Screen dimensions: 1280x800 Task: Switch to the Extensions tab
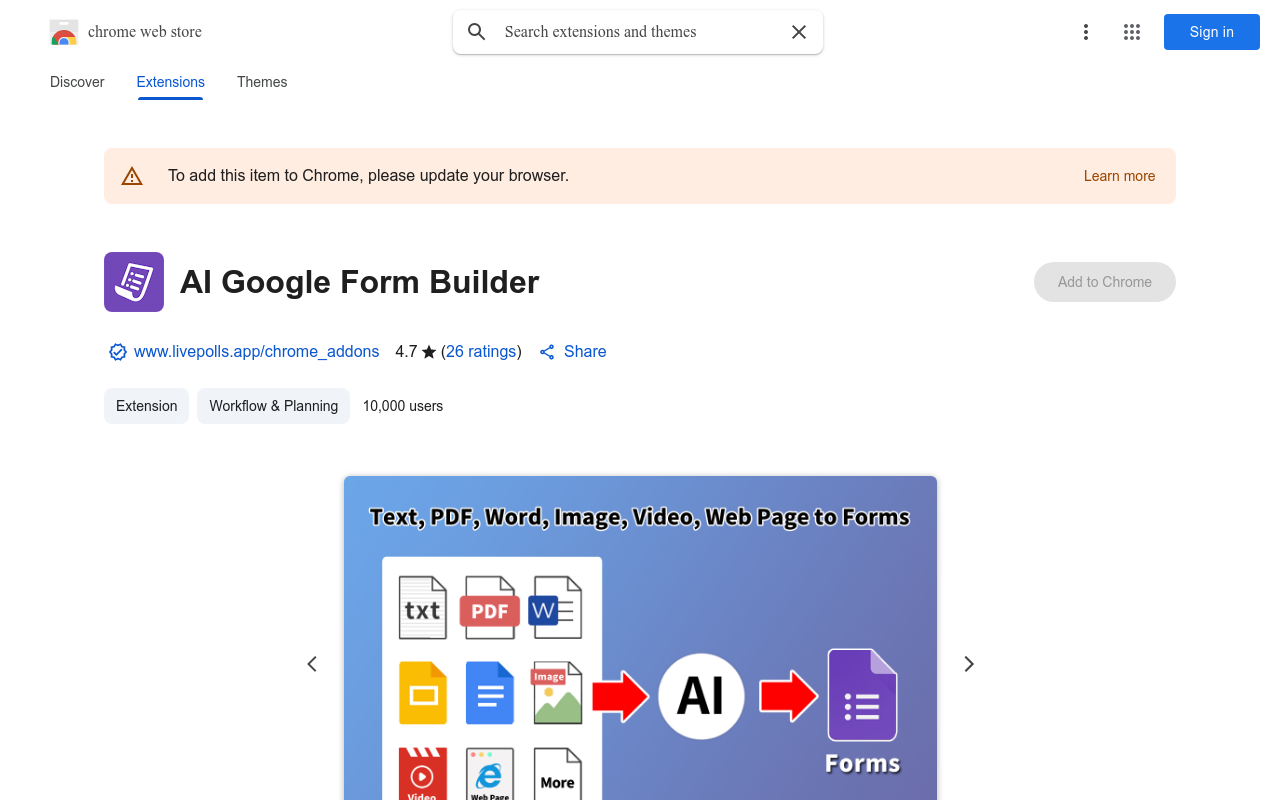click(171, 82)
